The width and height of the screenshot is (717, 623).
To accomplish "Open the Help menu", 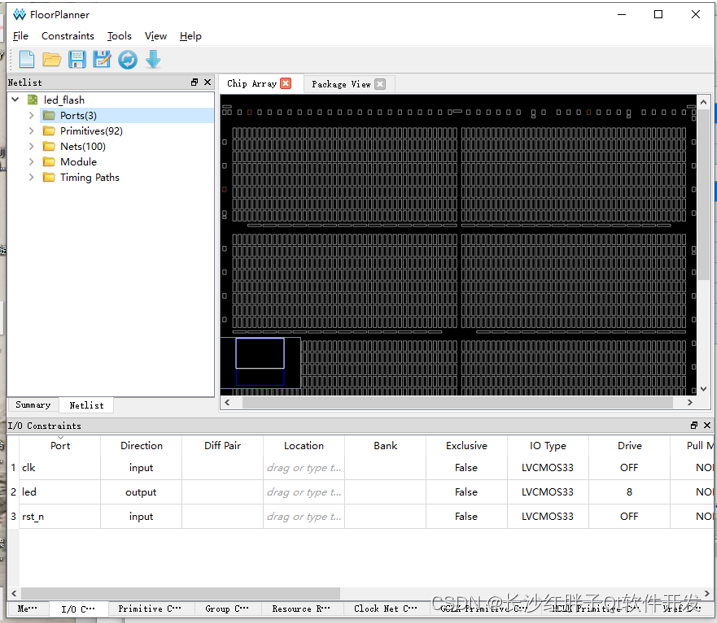I will [190, 36].
